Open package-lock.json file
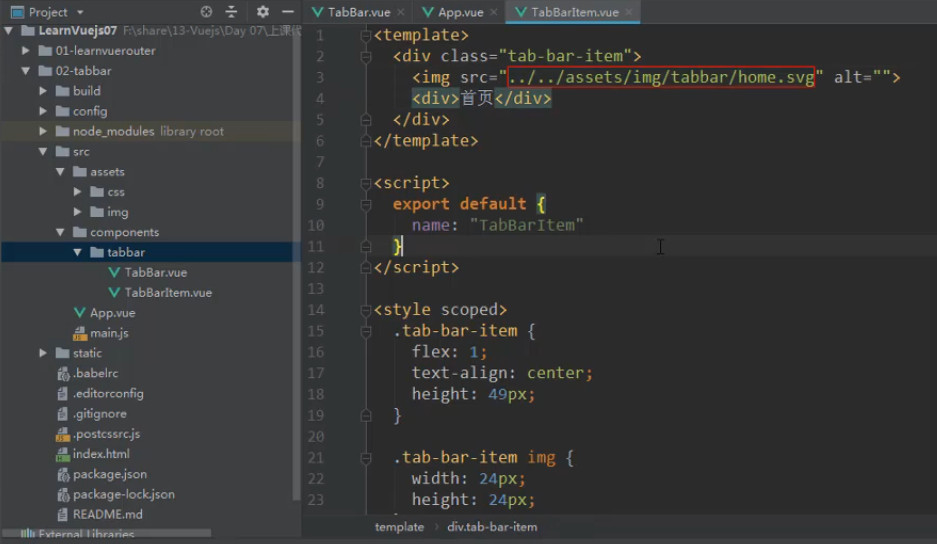The image size is (937, 544). coord(124,494)
